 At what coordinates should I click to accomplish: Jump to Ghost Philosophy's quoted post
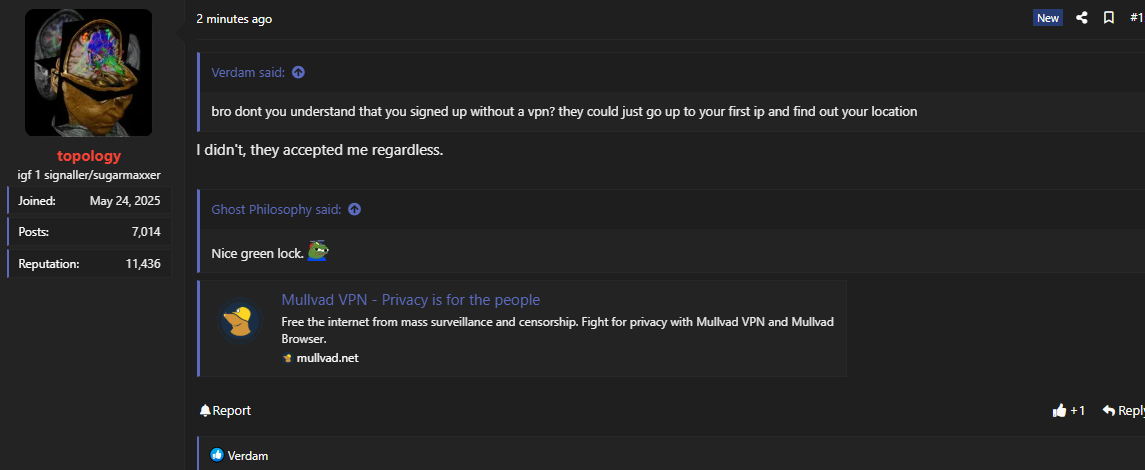click(354, 209)
